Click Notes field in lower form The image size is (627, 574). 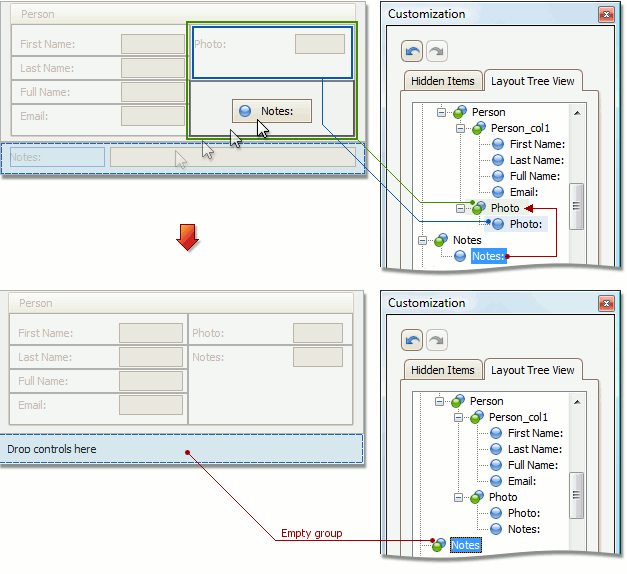(x=318, y=357)
